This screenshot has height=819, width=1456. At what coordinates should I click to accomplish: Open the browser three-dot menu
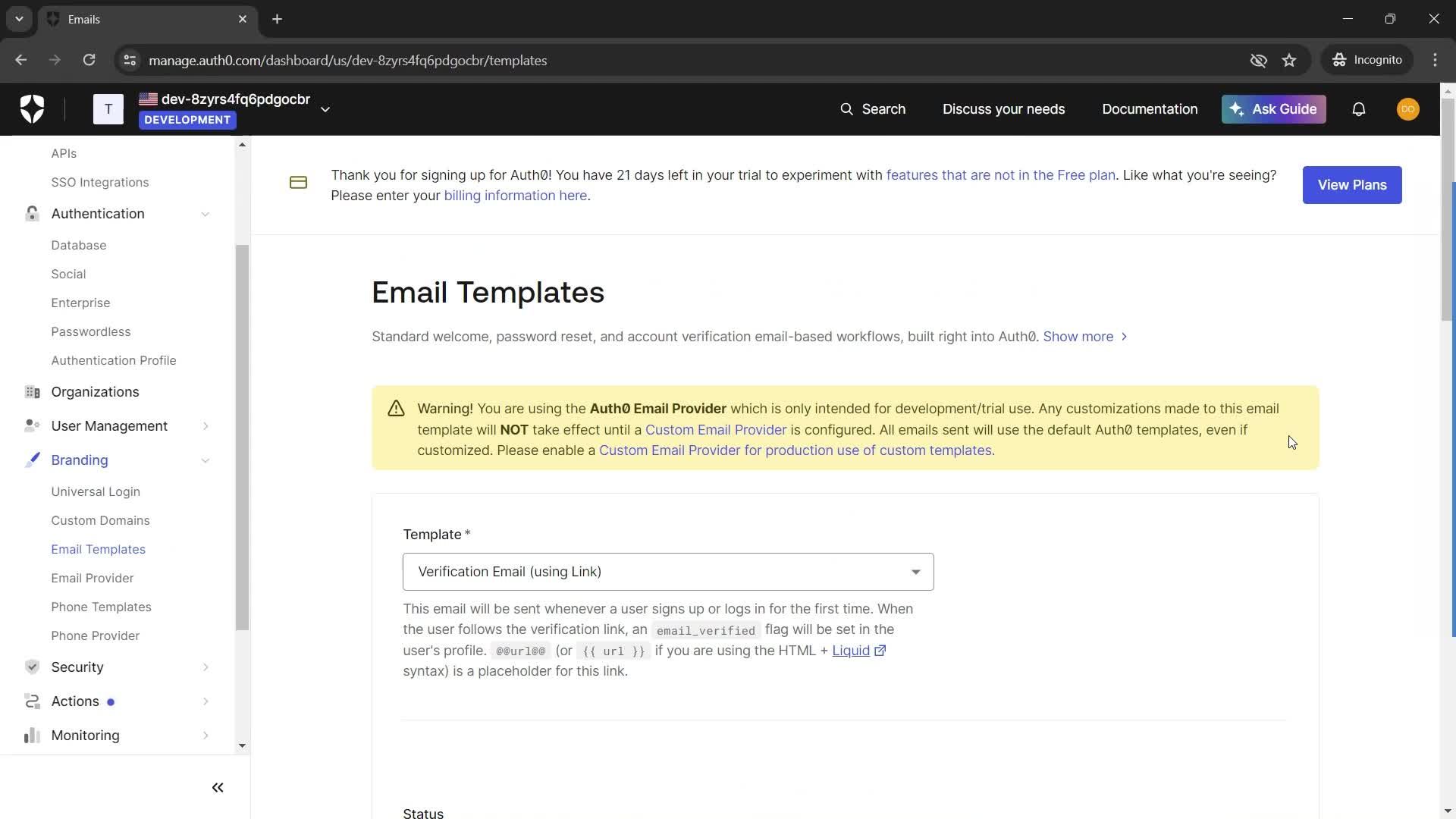tap(1435, 60)
